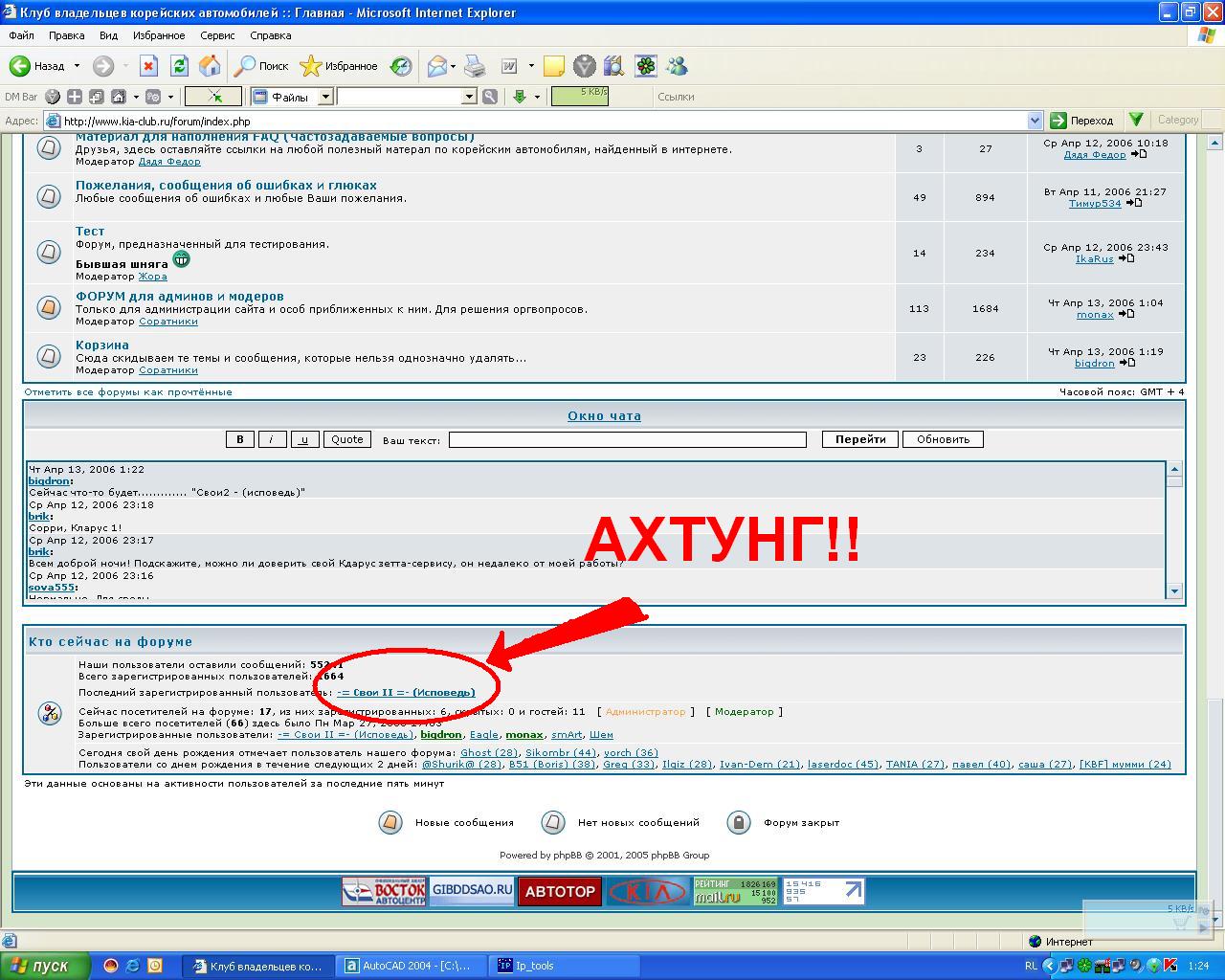Toggle underline u formatting in chat
Image resolution: width=1225 pixels, height=980 pixels.
304,439
